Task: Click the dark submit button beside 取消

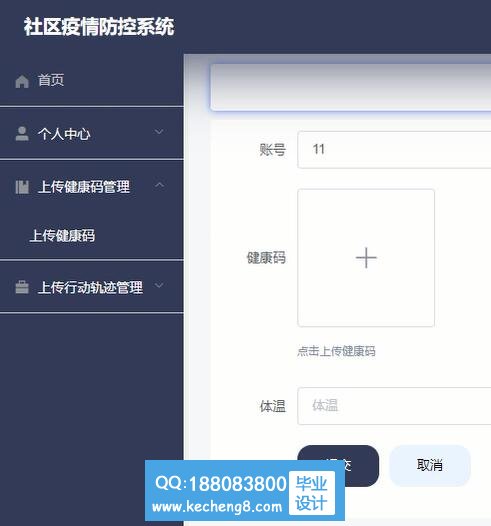Action: click(338, 466)
